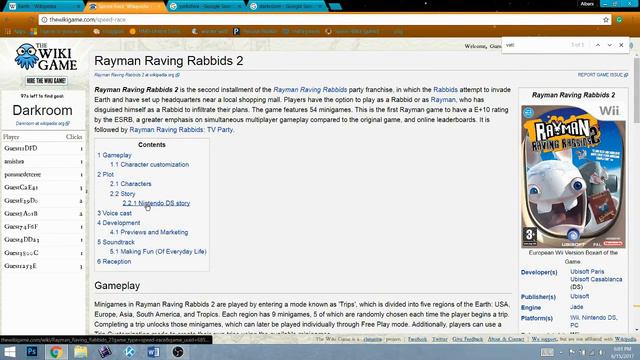Image resolution: width=640 pixels, height=360 pixels.
Task: Open Kodi from the taskbar
Action: coord(129,351)
